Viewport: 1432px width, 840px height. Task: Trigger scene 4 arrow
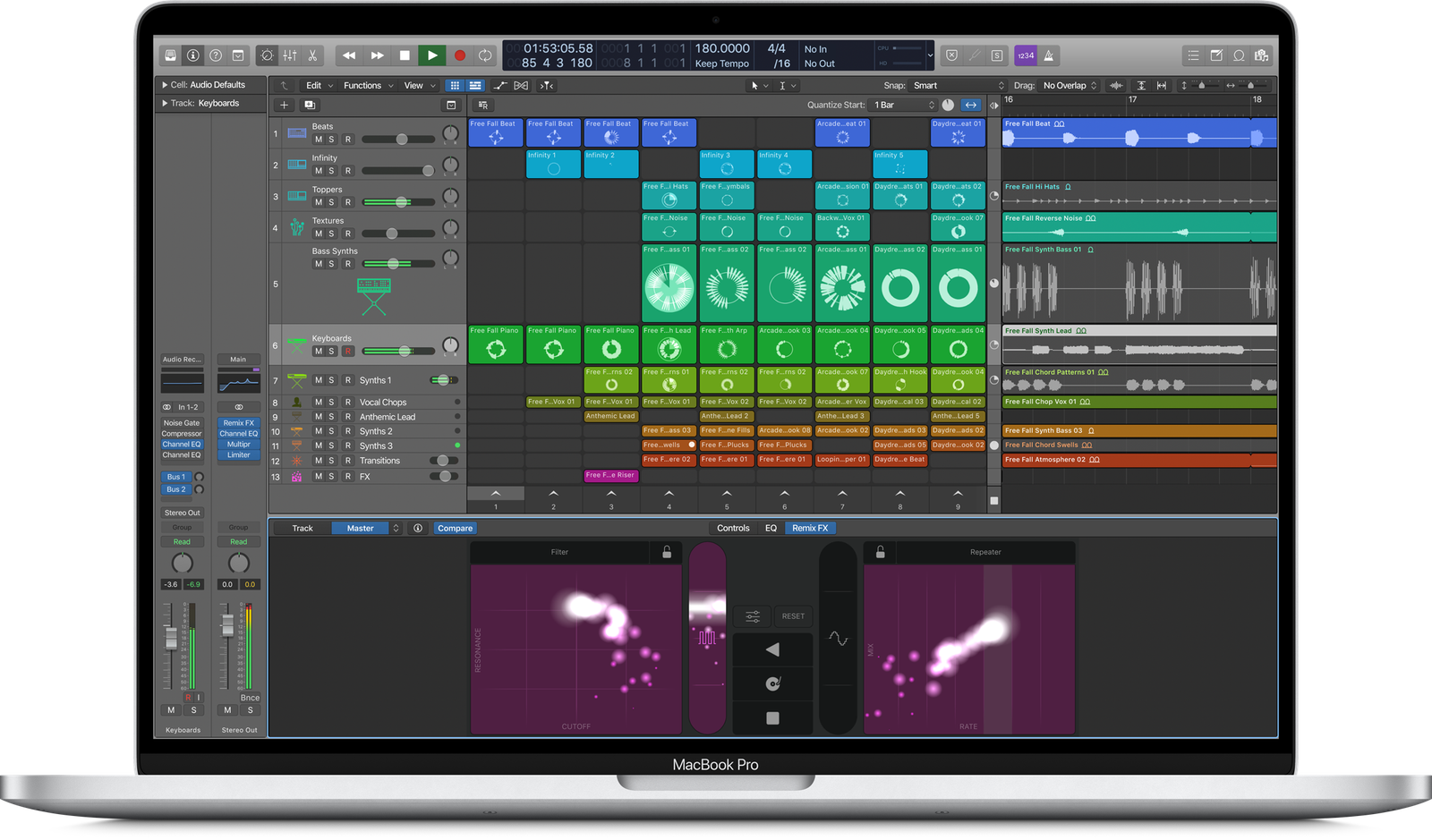tap(669, 494)
